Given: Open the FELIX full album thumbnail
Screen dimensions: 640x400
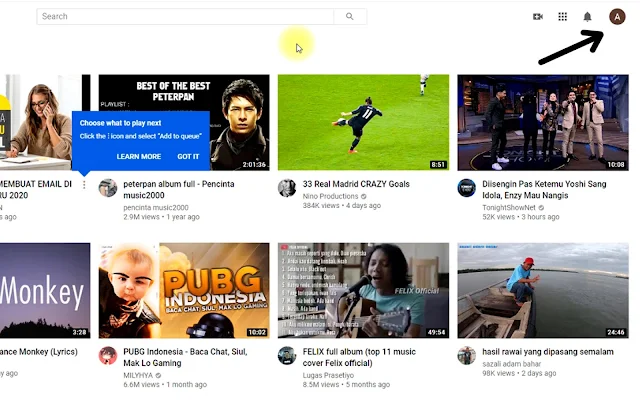Looking at the screenshot, I should click(x=363, y=291).
